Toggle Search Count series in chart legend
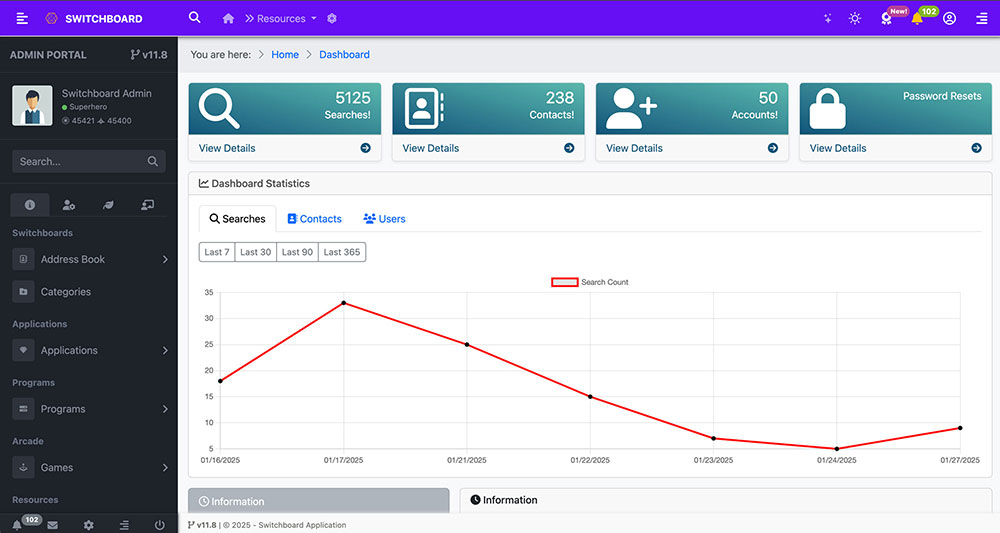Viewport: 1000px width, 533px height. coord(590,282)
